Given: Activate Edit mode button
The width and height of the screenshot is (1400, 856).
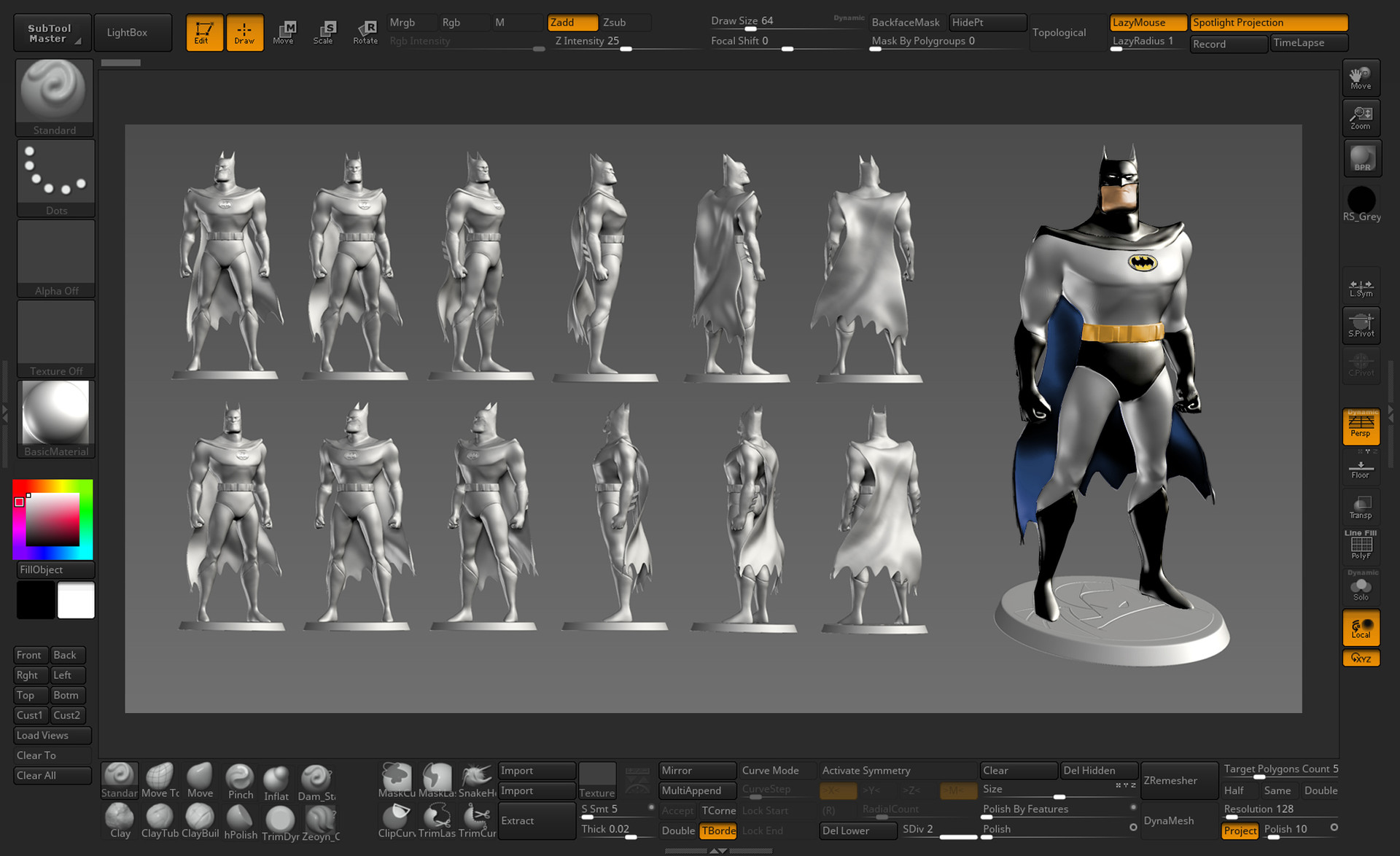Looking at the screenshot, I should click(204, 33).
